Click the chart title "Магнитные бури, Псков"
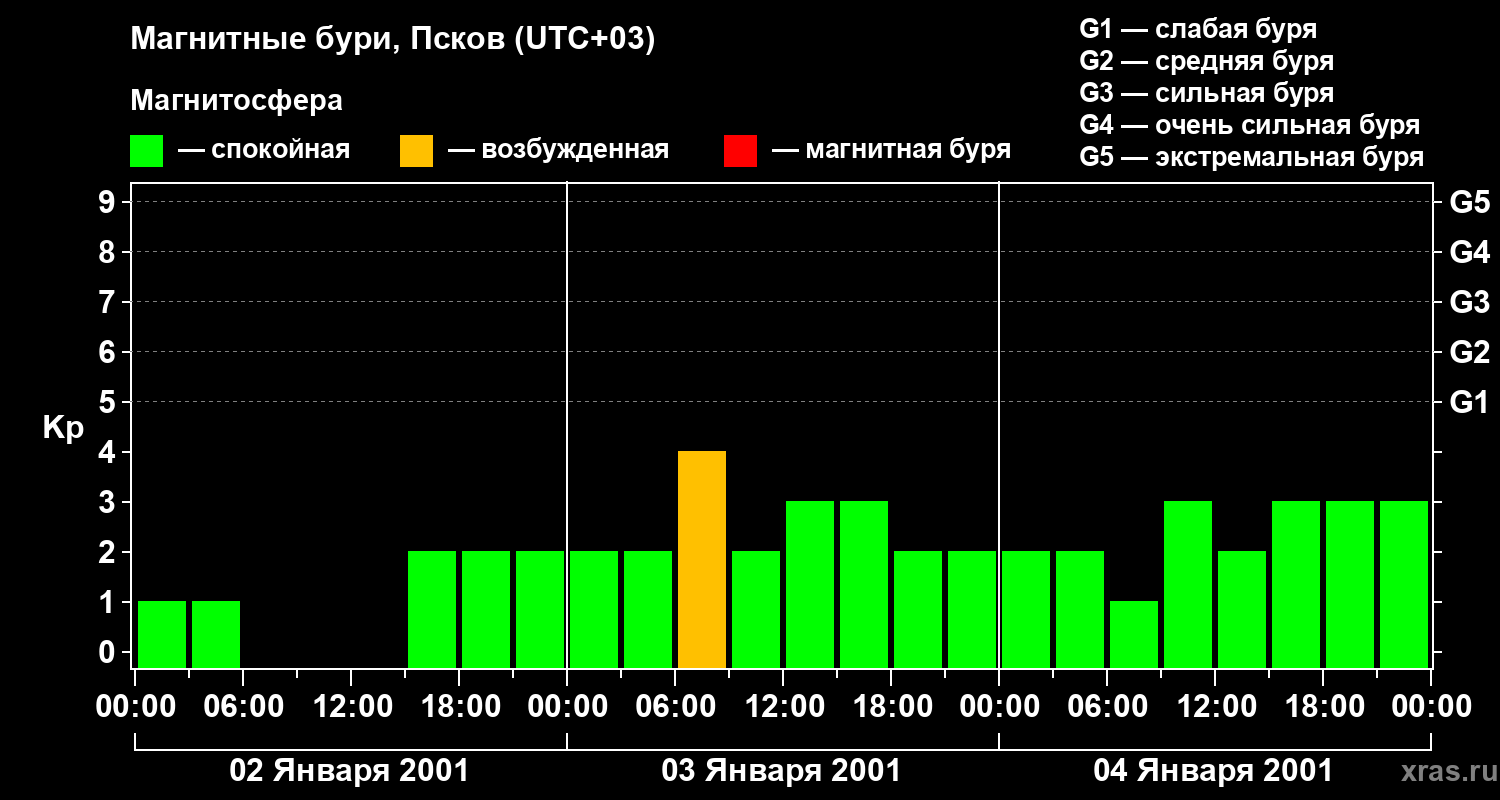 (392, 40)
